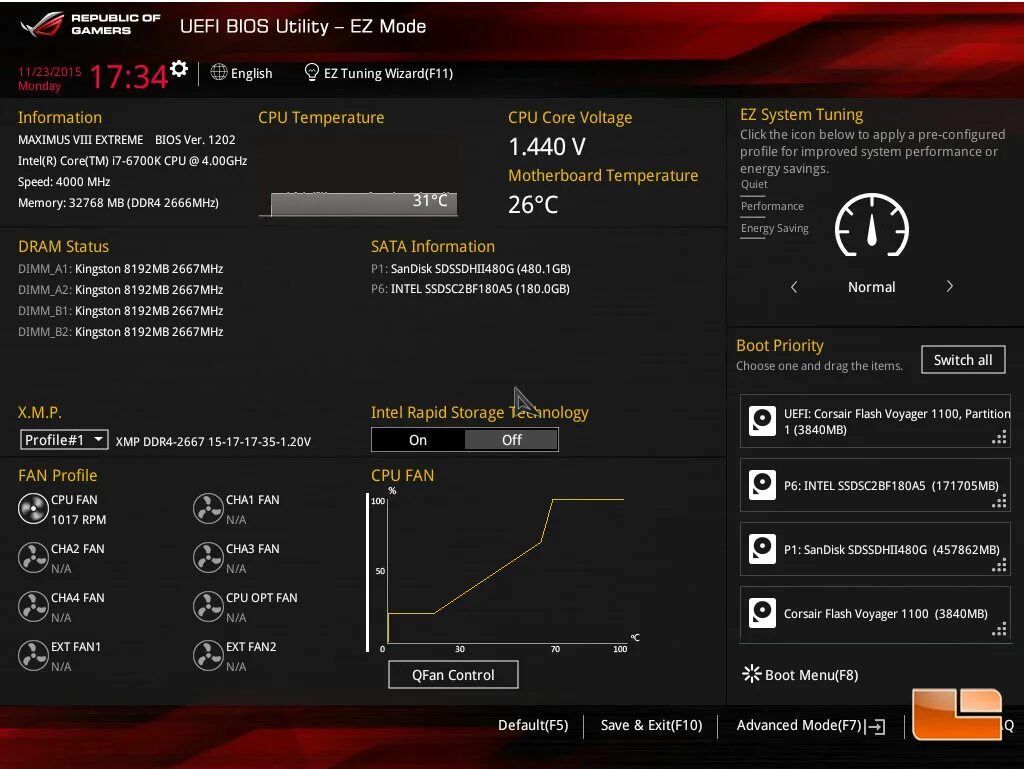Viewport: 1024px width, 769px height.
Task: Click the CHA4 FAN fan icon
Action: click(x=33, y=607)
